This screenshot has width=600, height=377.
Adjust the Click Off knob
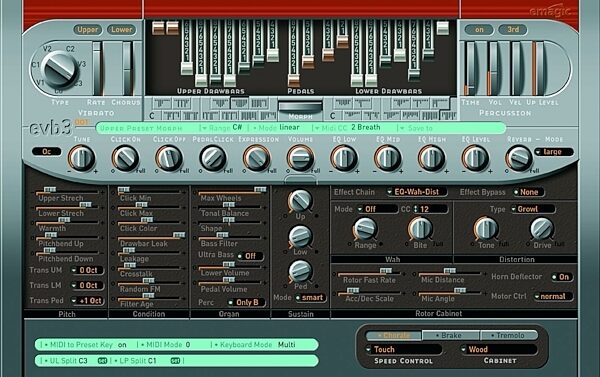(169, 158)
